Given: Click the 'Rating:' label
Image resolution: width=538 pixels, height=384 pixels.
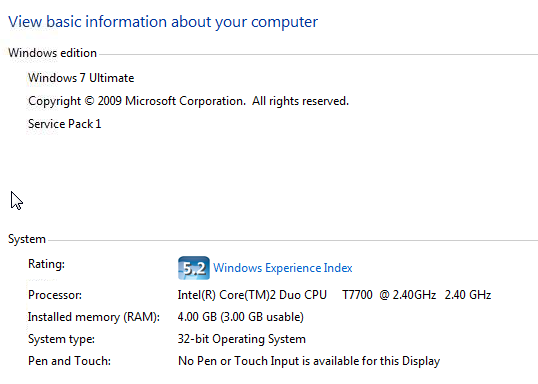Looking at the screenshot, I should [46, 264].
